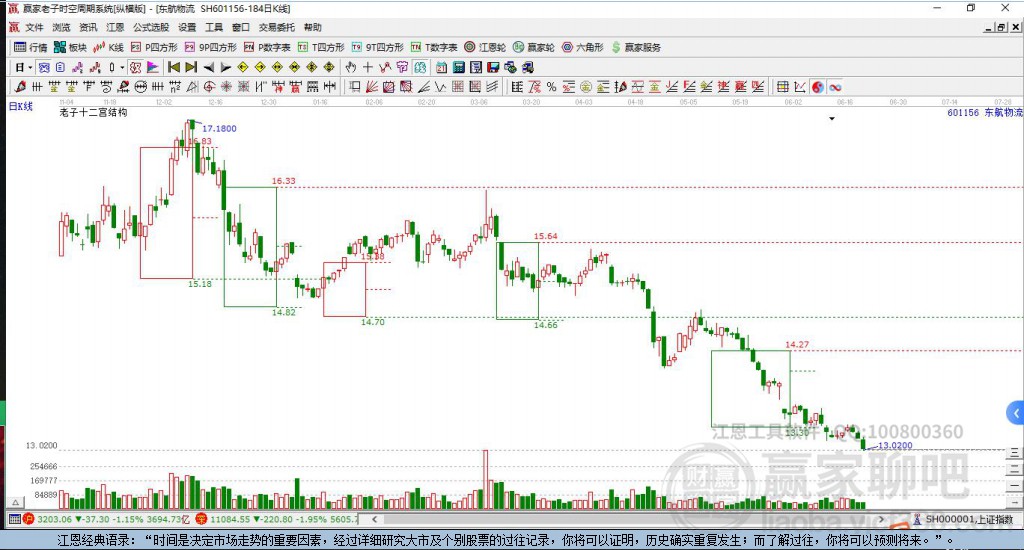This screenshot has width=1024, height=550.
Task: Restore the inner document window
Action: tap(1001, 27)
